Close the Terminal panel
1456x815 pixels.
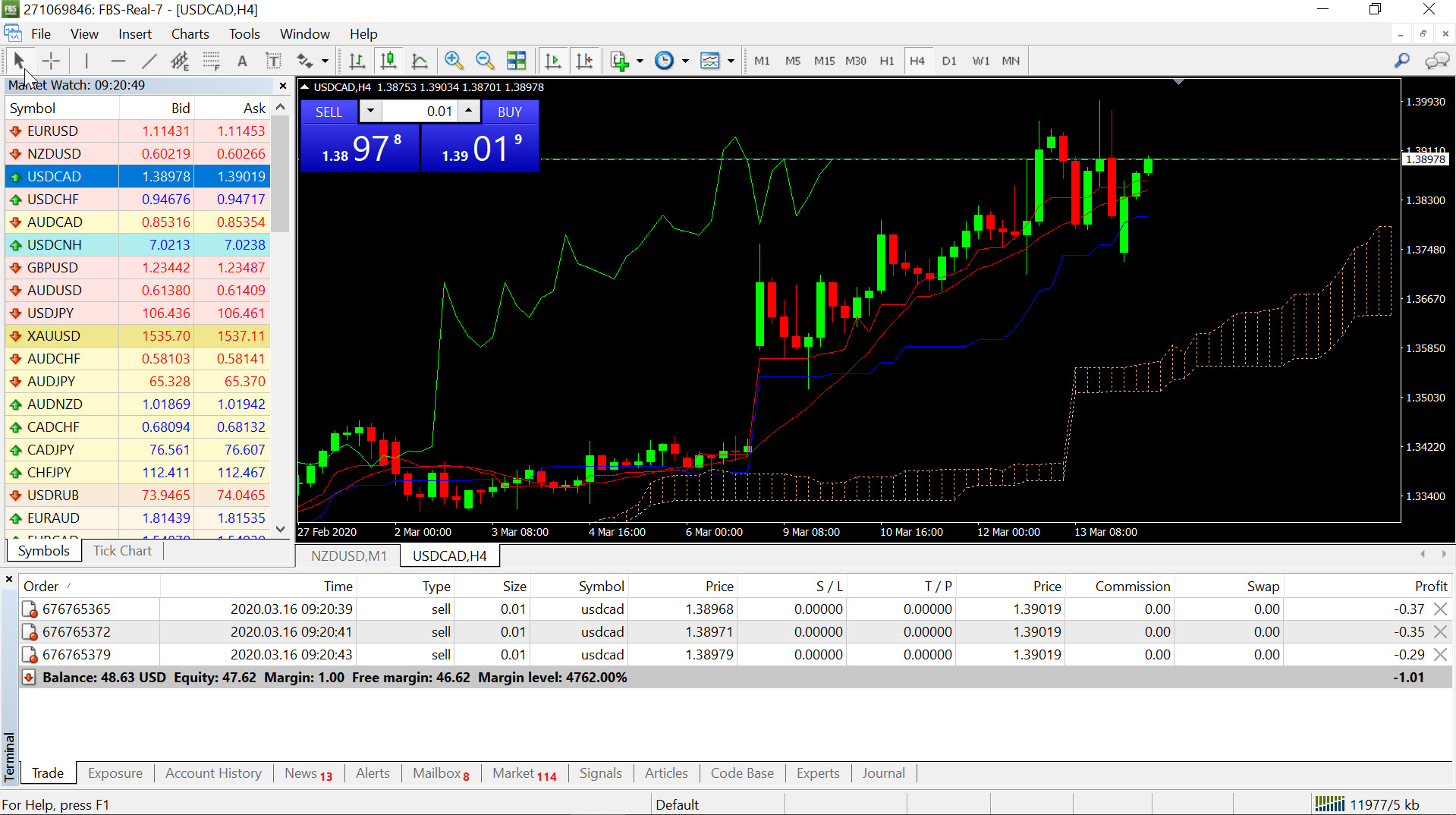tap(9, 580)
